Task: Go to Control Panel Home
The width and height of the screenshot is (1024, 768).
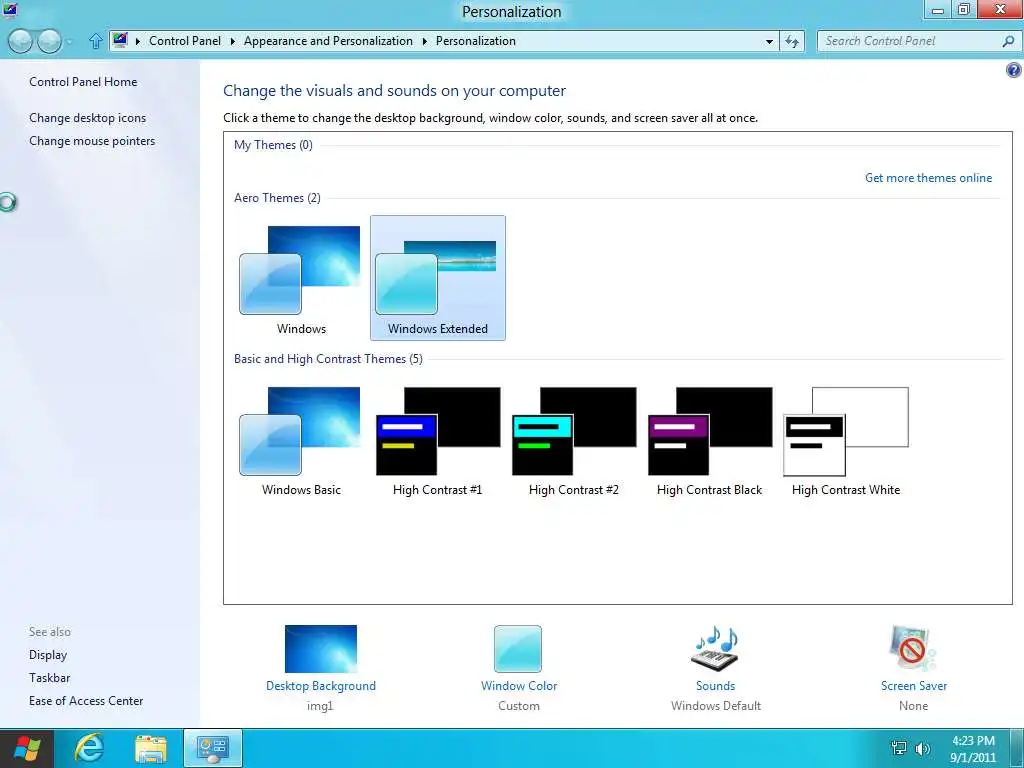Action: coord(83,82)
